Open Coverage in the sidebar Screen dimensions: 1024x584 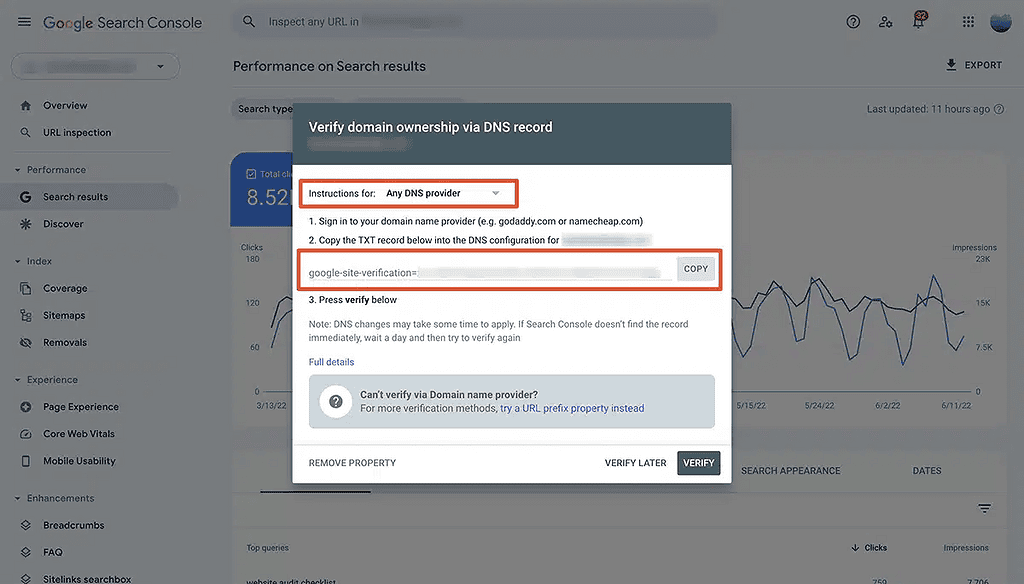[x=65, y=288]
